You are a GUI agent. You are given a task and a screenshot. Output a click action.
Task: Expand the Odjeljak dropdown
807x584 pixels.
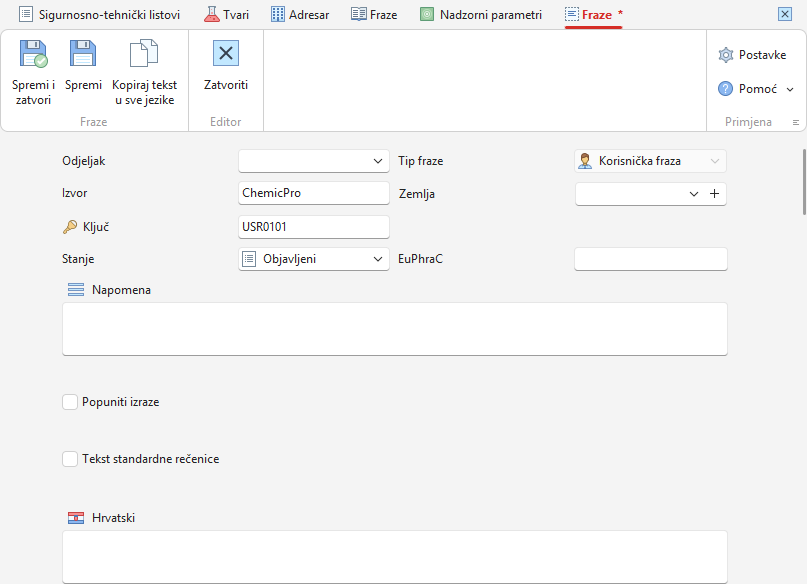(378, 161)
